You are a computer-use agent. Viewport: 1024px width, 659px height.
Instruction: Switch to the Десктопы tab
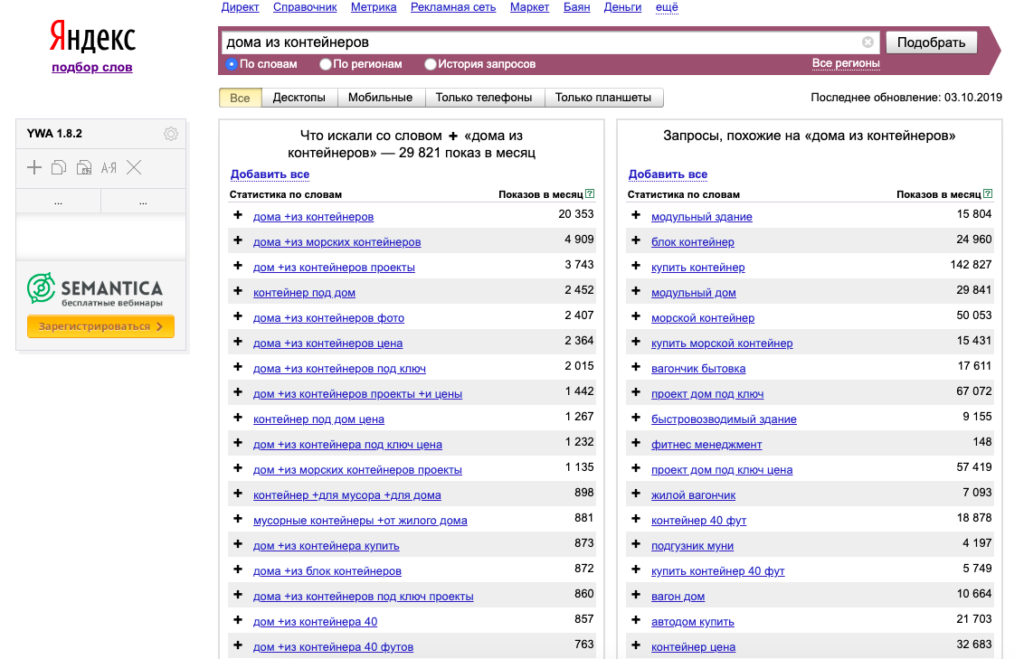tap(299, 97)
